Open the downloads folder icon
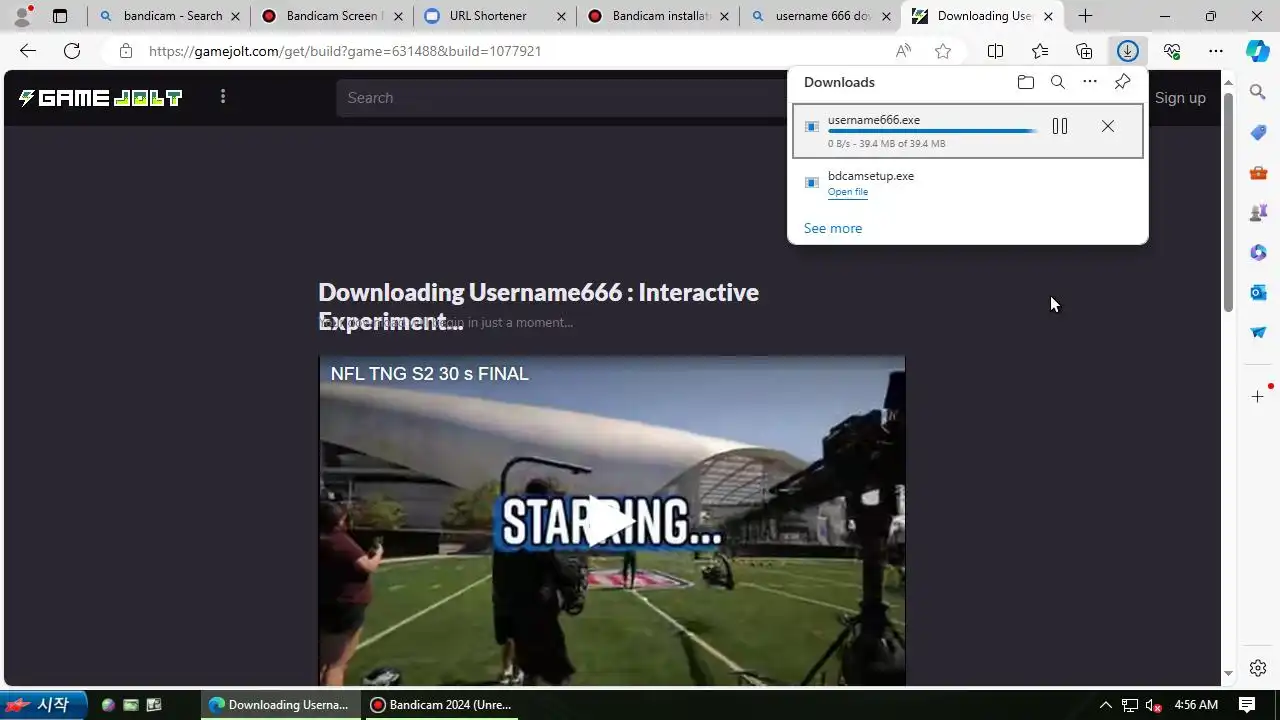 [1025, 82]
